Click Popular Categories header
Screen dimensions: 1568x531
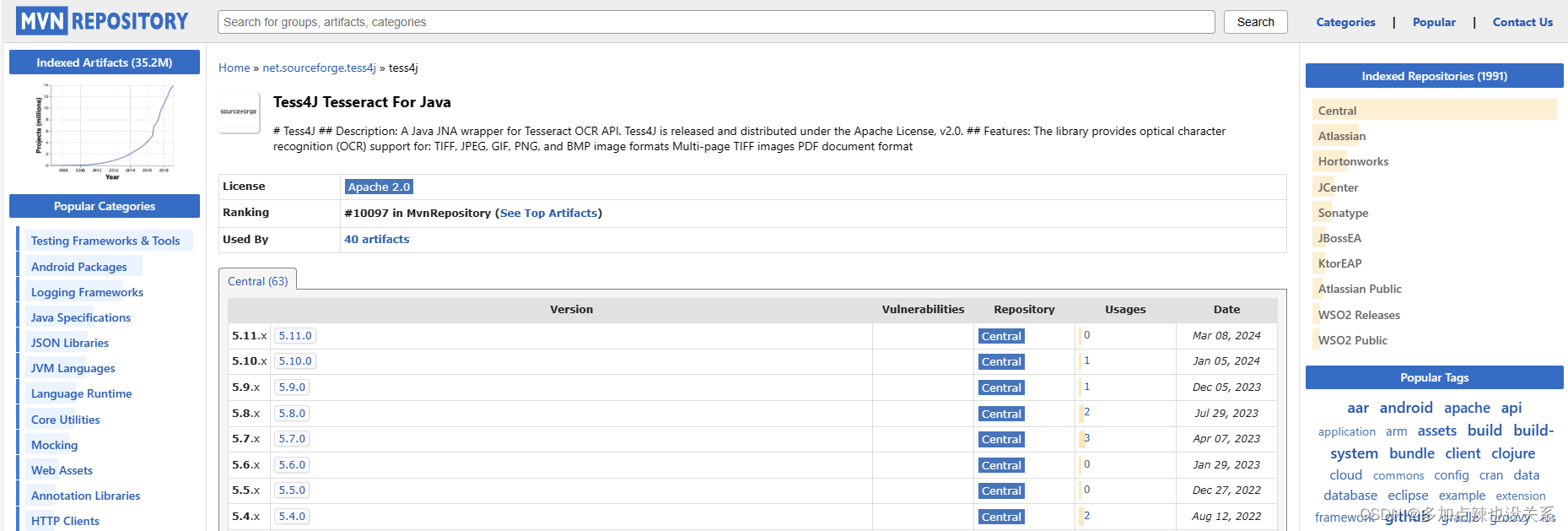(105, 206)
